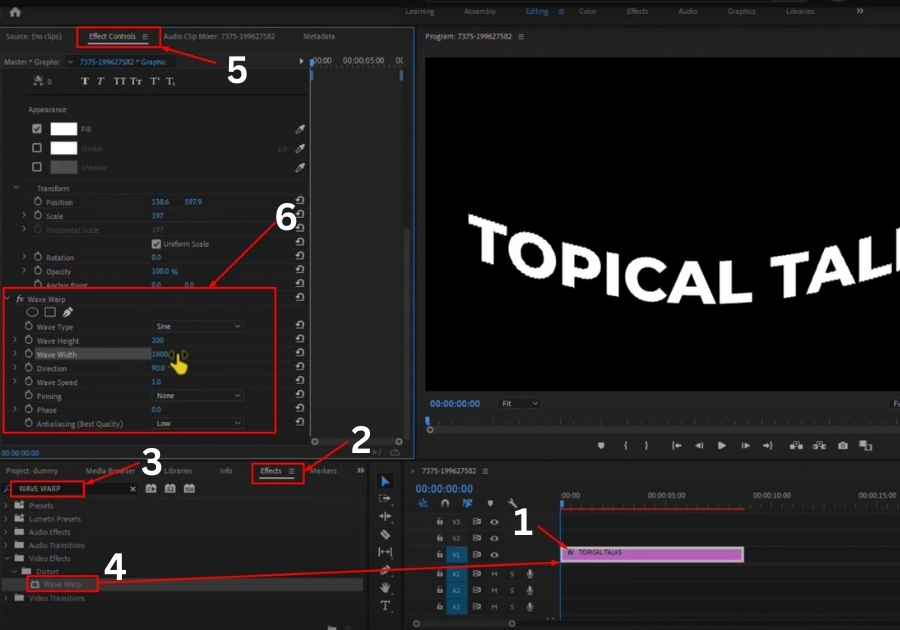The image size is (900, 630).
Task: Toggle V1 track output eye
Action: tap(494, 555)
